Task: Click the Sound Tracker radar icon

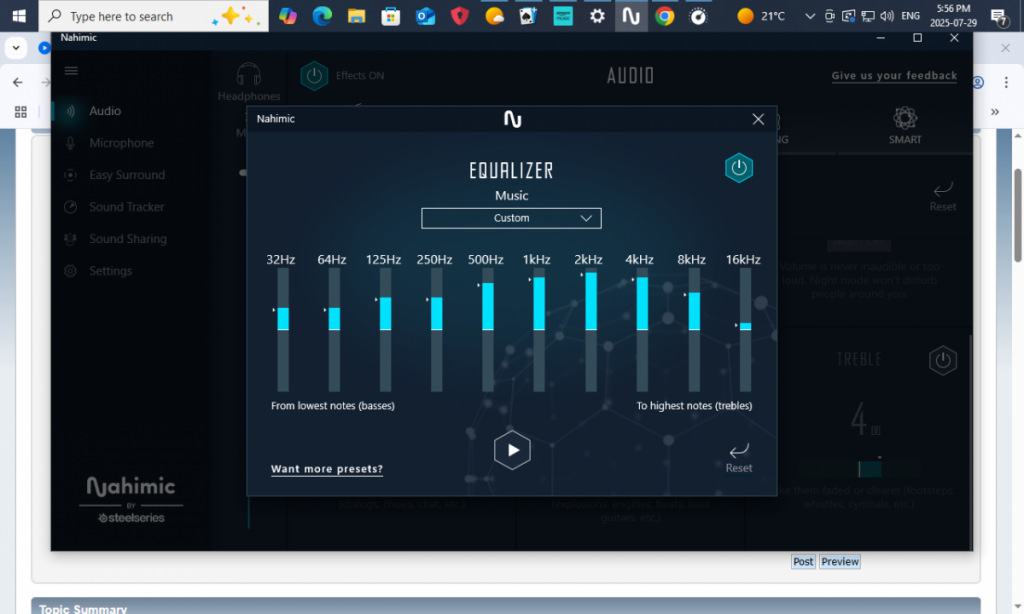Action: coord(71,207)
